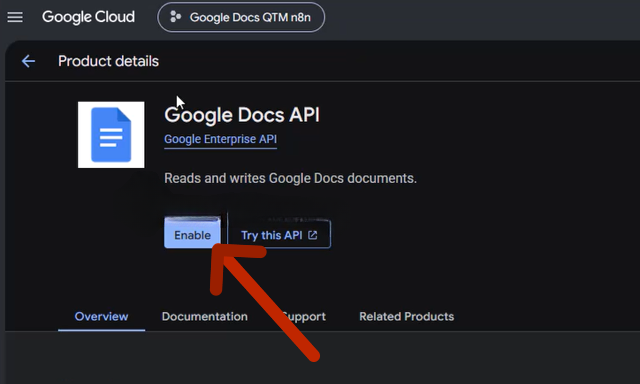Image resolution: width=640 pixels, height=384 pixels.
Task: Switch to the Documentation tab
Action: click(x=204, y=317)
